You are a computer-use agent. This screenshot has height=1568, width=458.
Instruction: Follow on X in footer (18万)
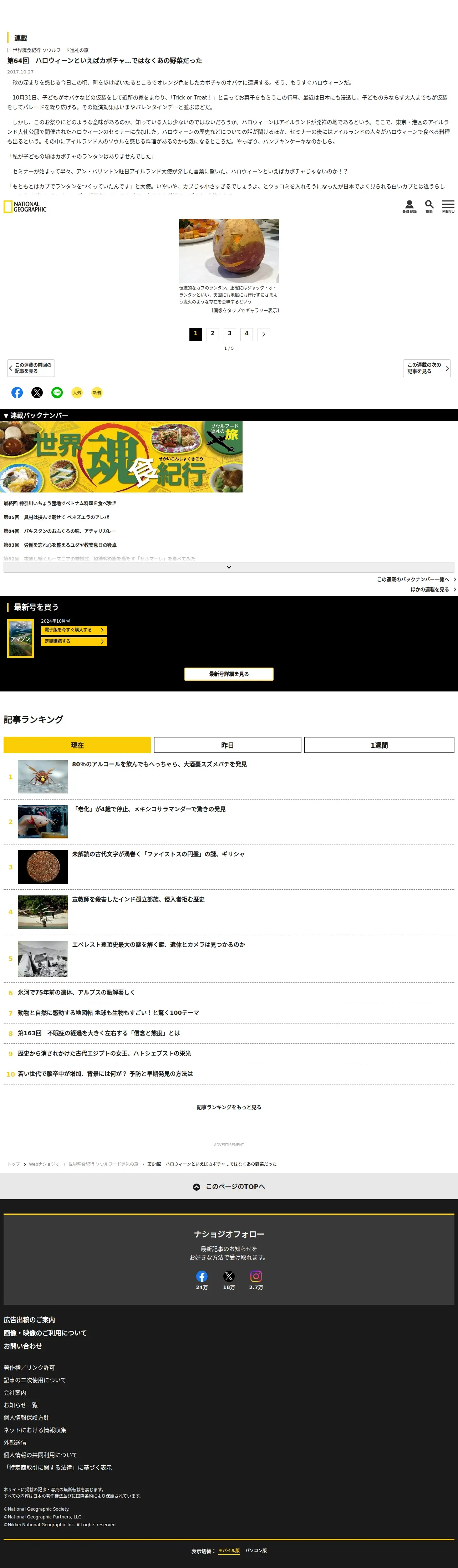tap(229, 1276)
